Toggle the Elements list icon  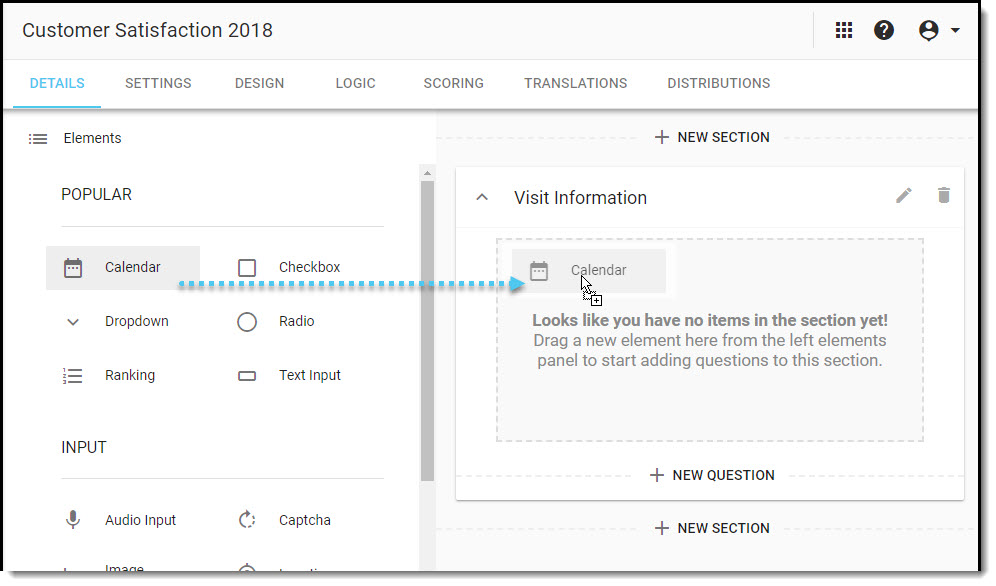[37, 138]
